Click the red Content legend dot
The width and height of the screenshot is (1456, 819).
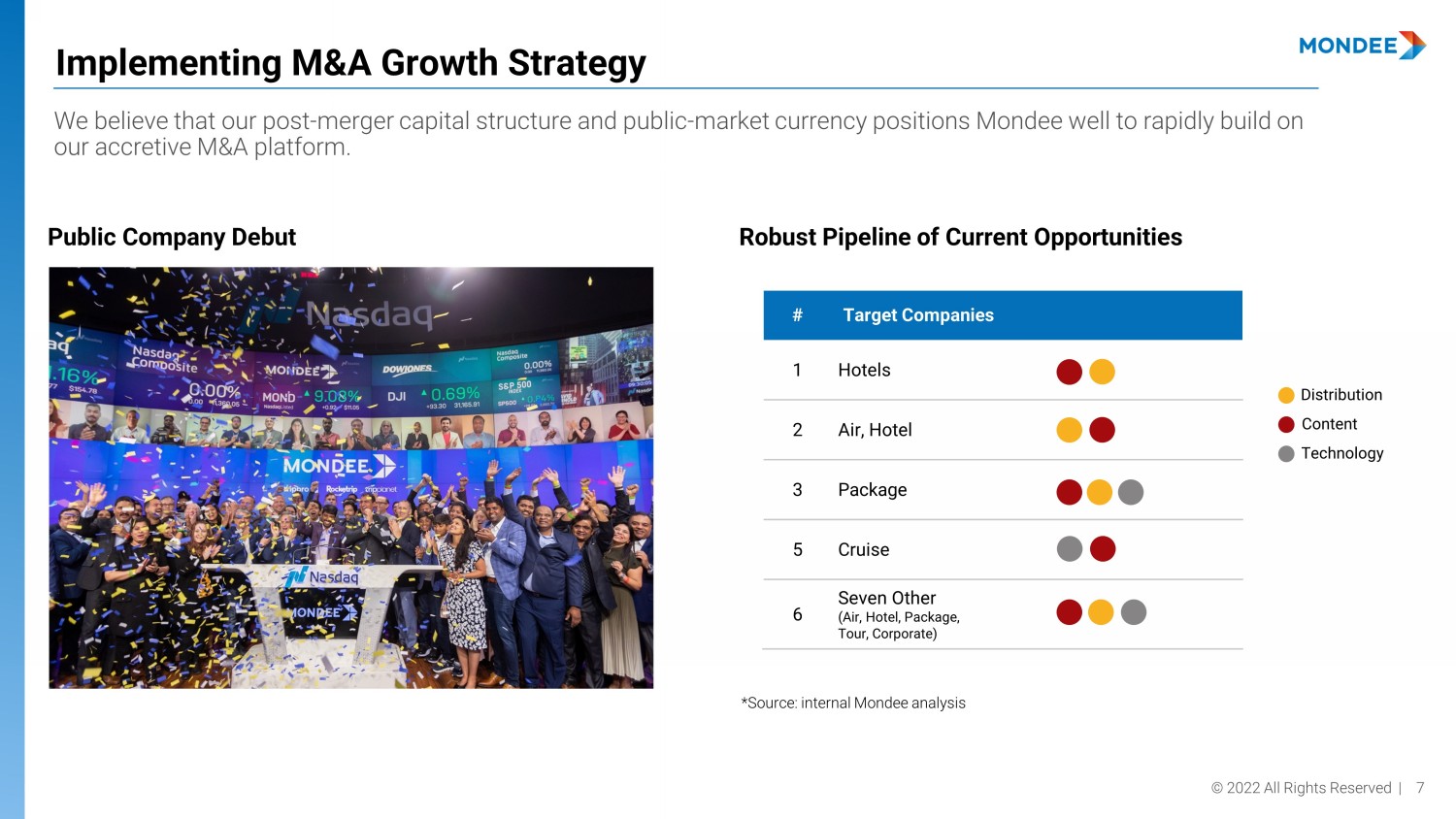point(1286,424)
